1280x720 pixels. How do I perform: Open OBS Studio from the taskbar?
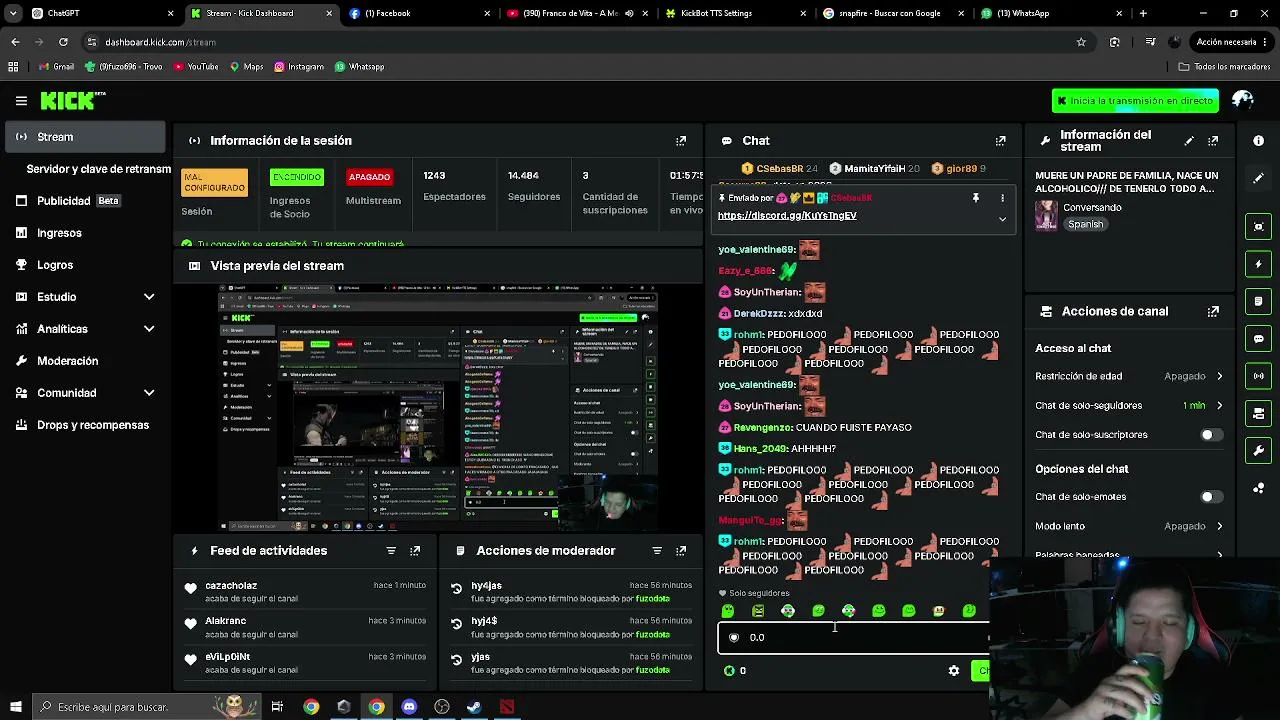(442, 707)
